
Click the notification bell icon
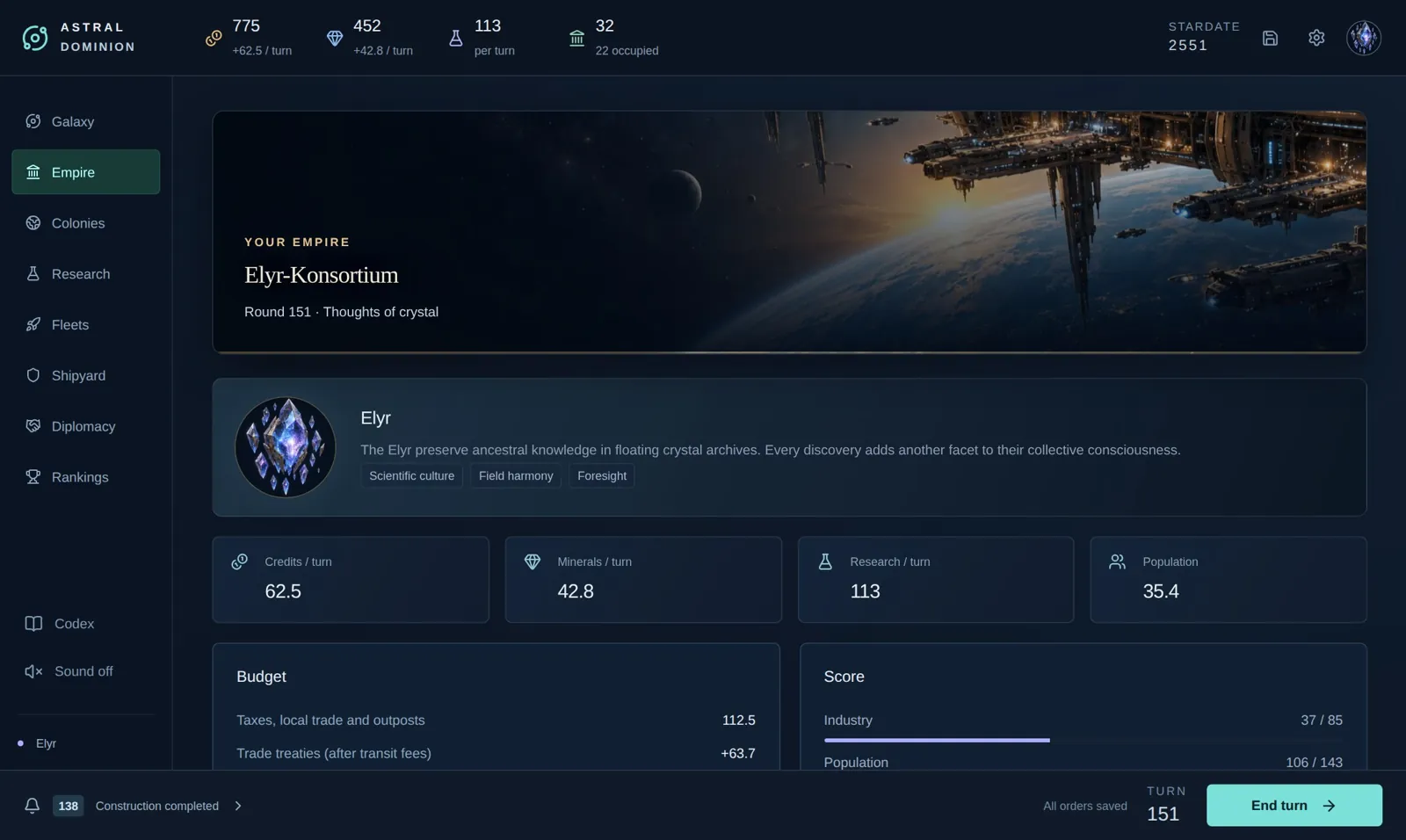click(32, 806)
